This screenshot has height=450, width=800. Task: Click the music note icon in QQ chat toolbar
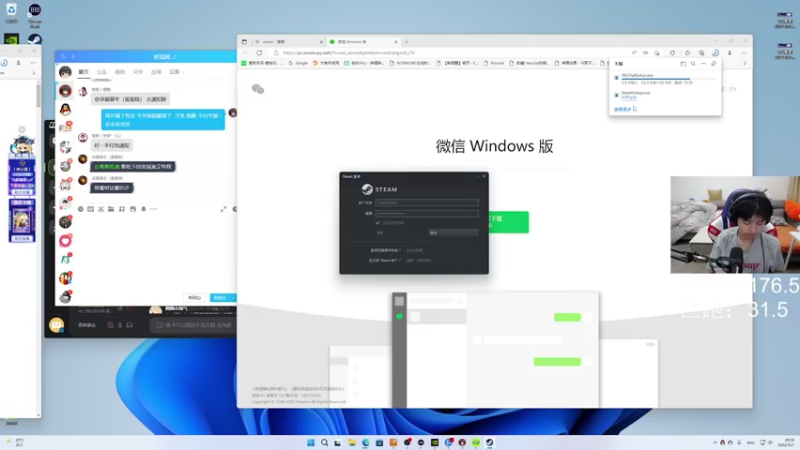[121, 209]
